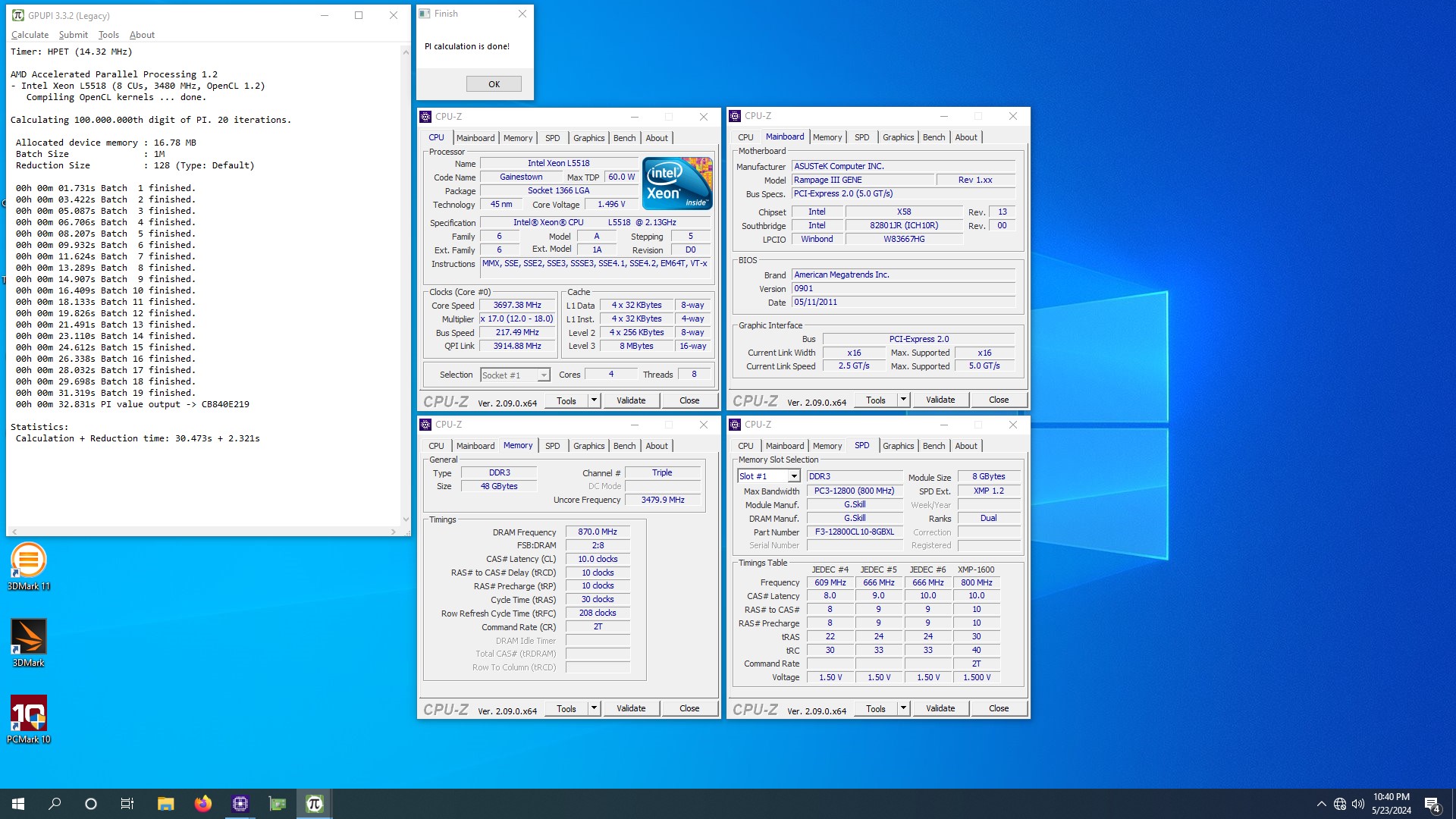Open CPU tab in CPU-Z SPD window
1456x819 pixels.
tap(745, 446)
